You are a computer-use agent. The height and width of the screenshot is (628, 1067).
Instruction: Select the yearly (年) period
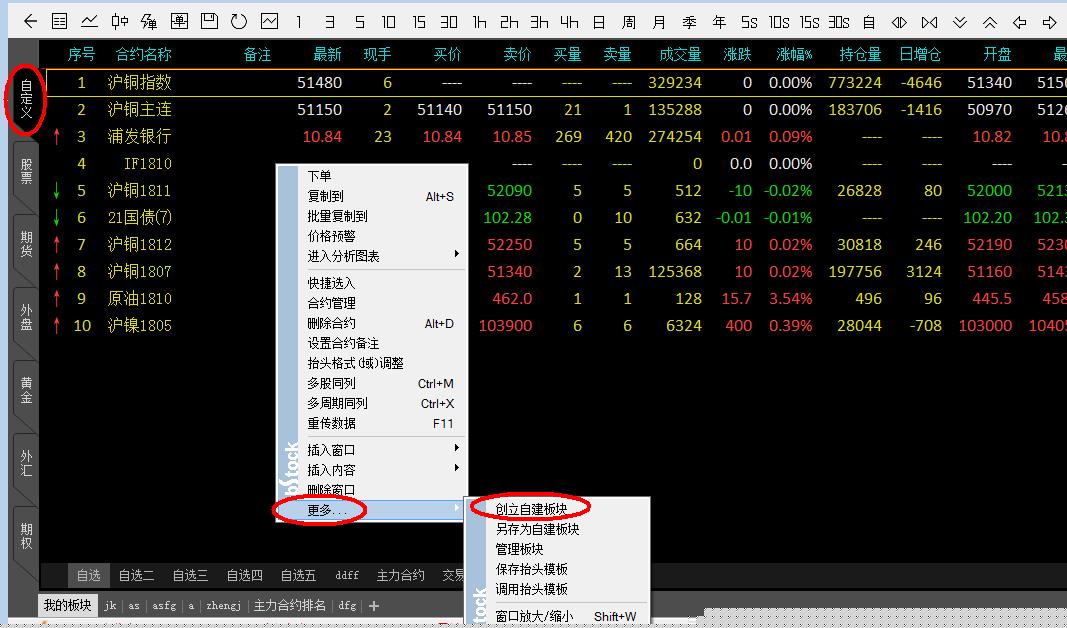pos(719,22)
